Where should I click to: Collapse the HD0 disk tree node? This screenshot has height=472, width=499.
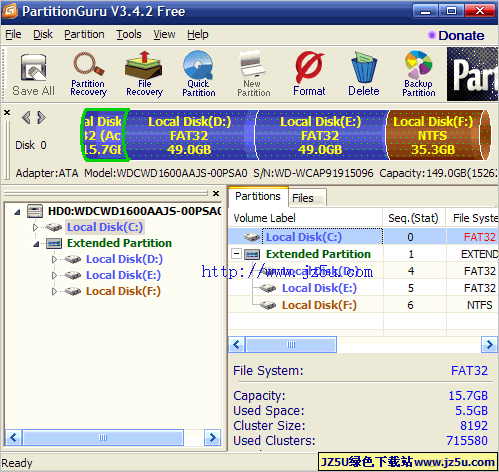point(17,212)
